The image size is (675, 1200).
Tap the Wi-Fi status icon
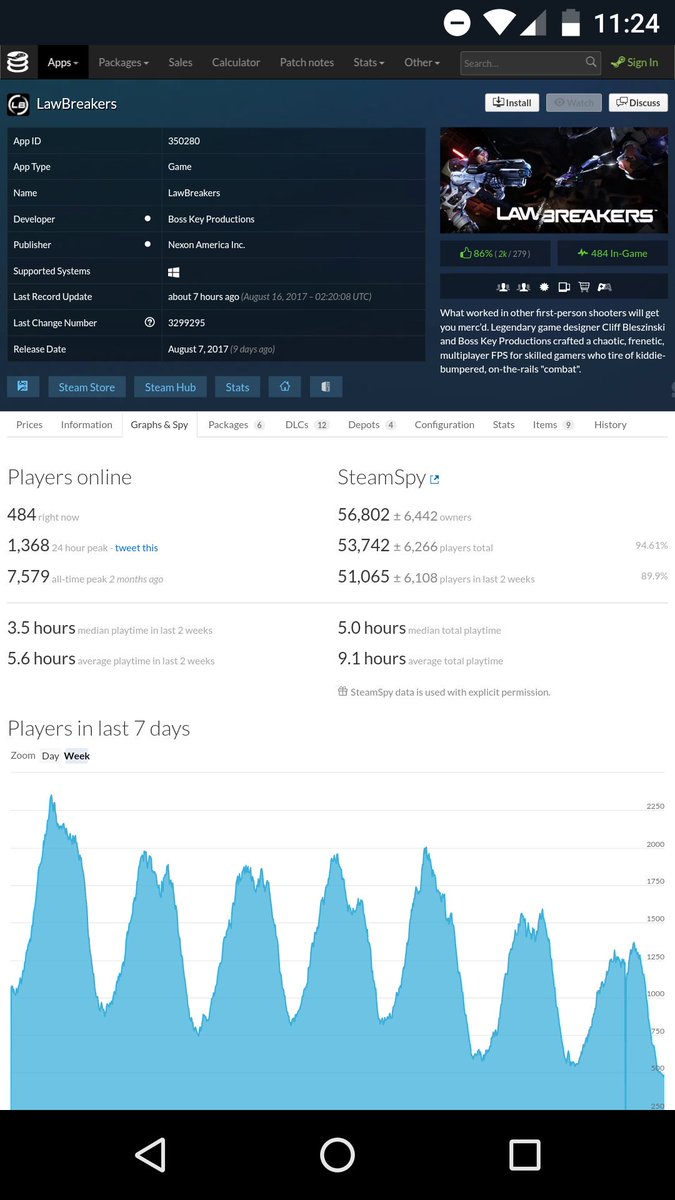(499, 23)
